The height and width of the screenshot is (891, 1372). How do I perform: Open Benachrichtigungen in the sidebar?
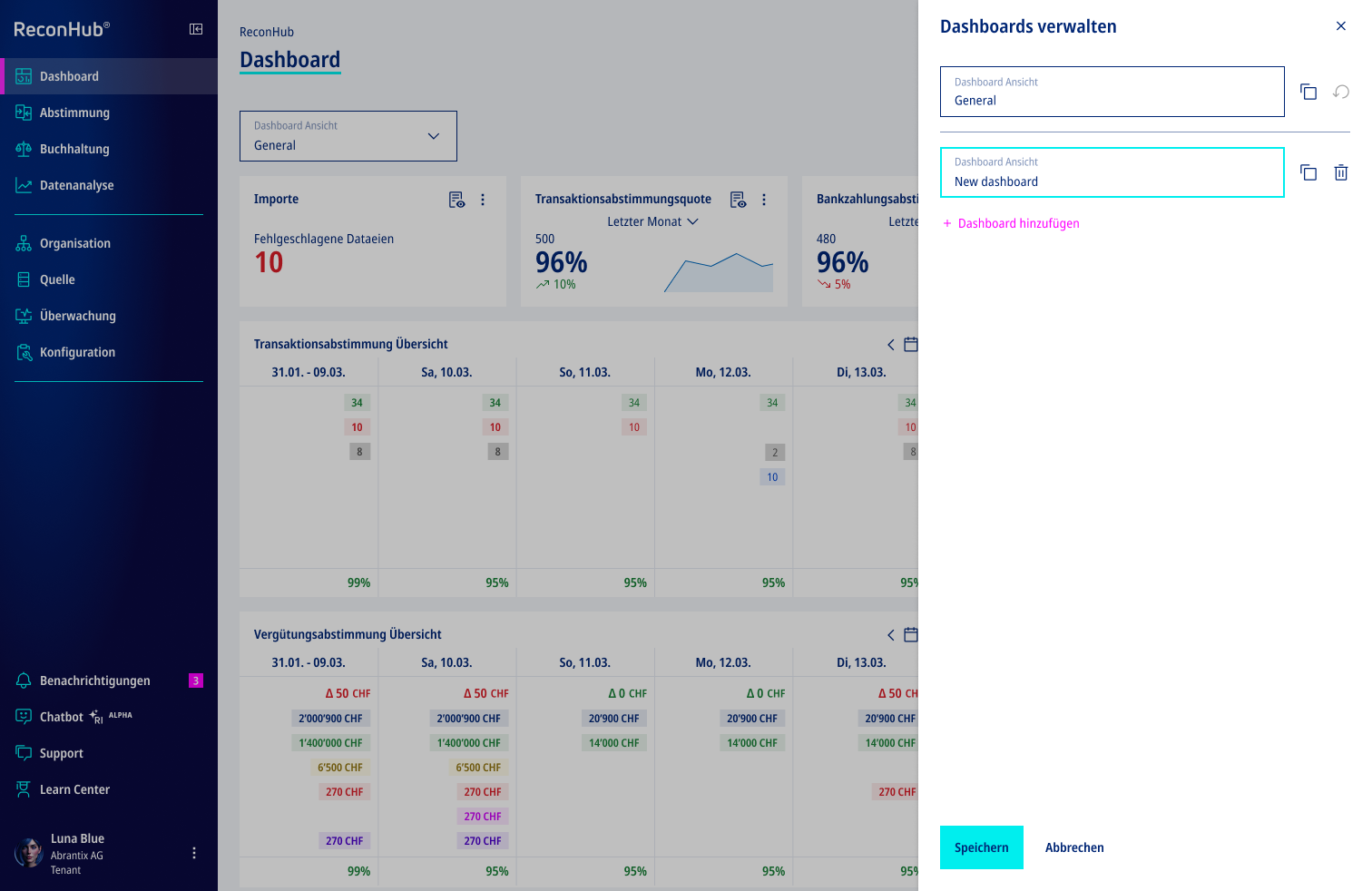click(x=94, y=680)
